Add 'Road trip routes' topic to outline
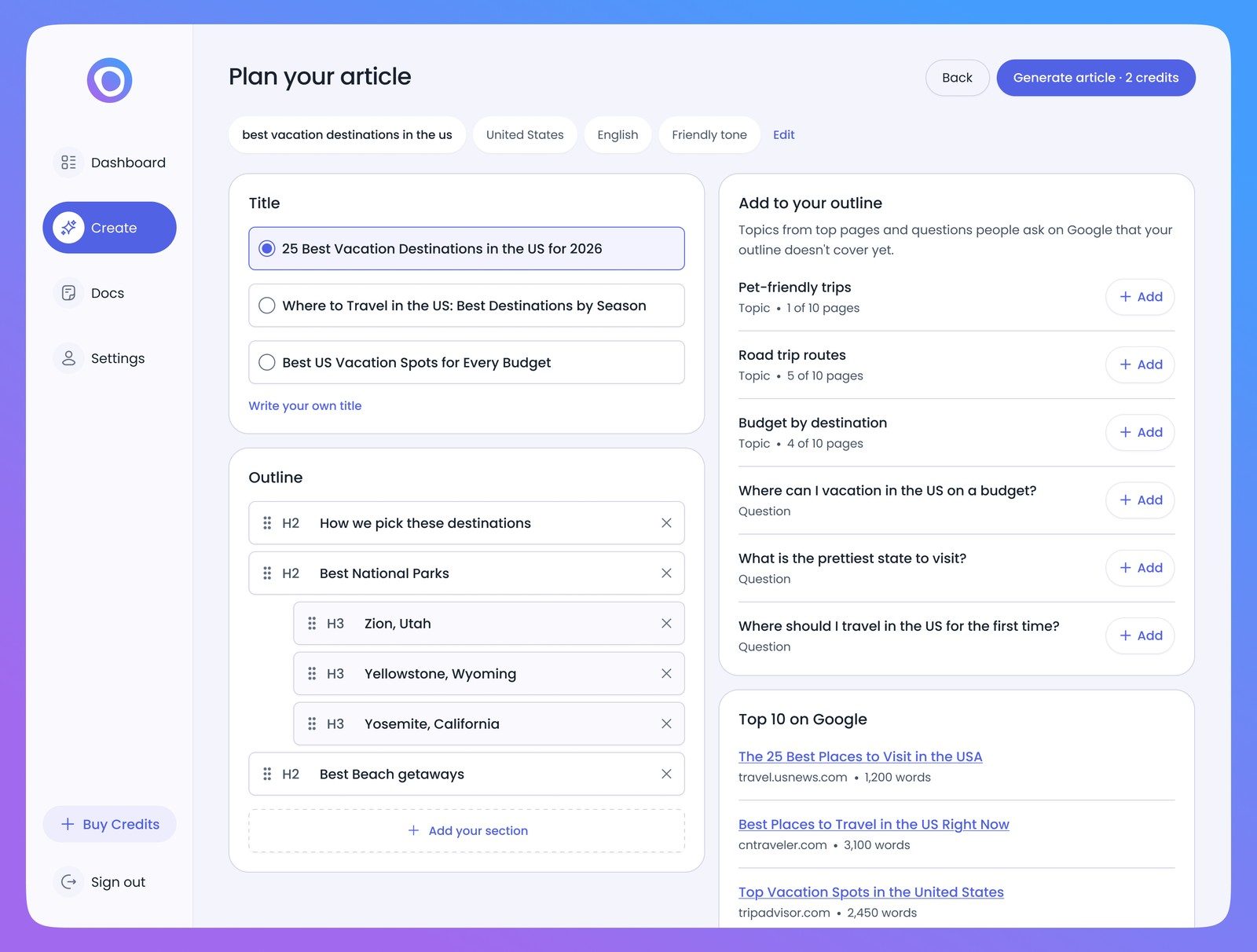The image size is (1257, 952). point(1140,364)
